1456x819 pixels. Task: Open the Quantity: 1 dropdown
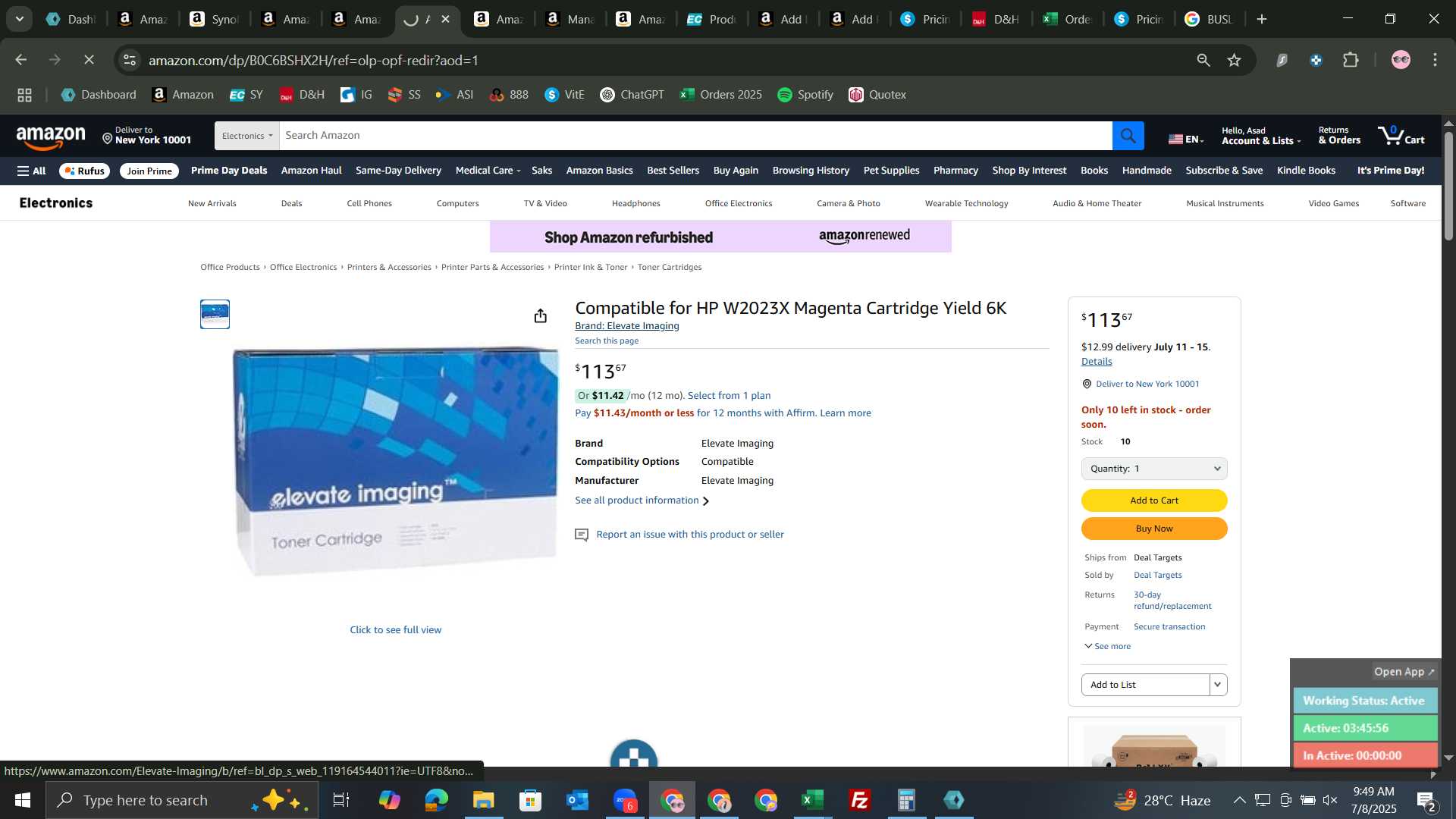pyautogui.click(x=1154, y=469)
